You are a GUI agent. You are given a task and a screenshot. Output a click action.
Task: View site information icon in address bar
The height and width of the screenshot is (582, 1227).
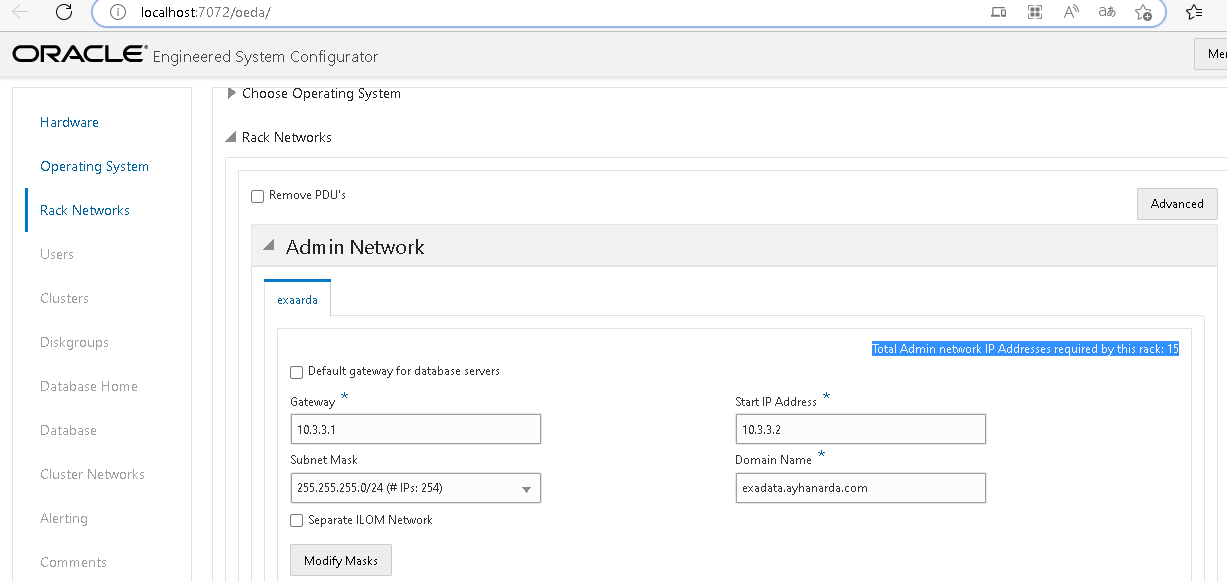point(118,12)
